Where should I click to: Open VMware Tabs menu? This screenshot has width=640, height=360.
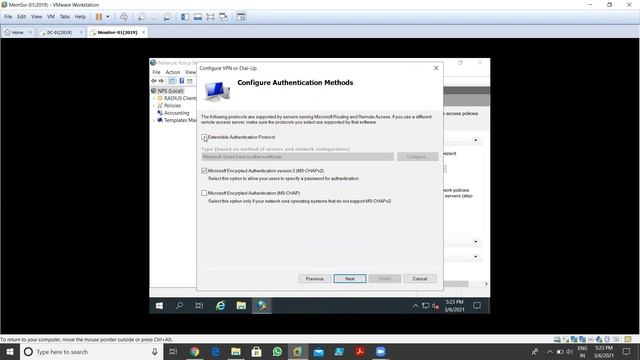click(65, 17)
